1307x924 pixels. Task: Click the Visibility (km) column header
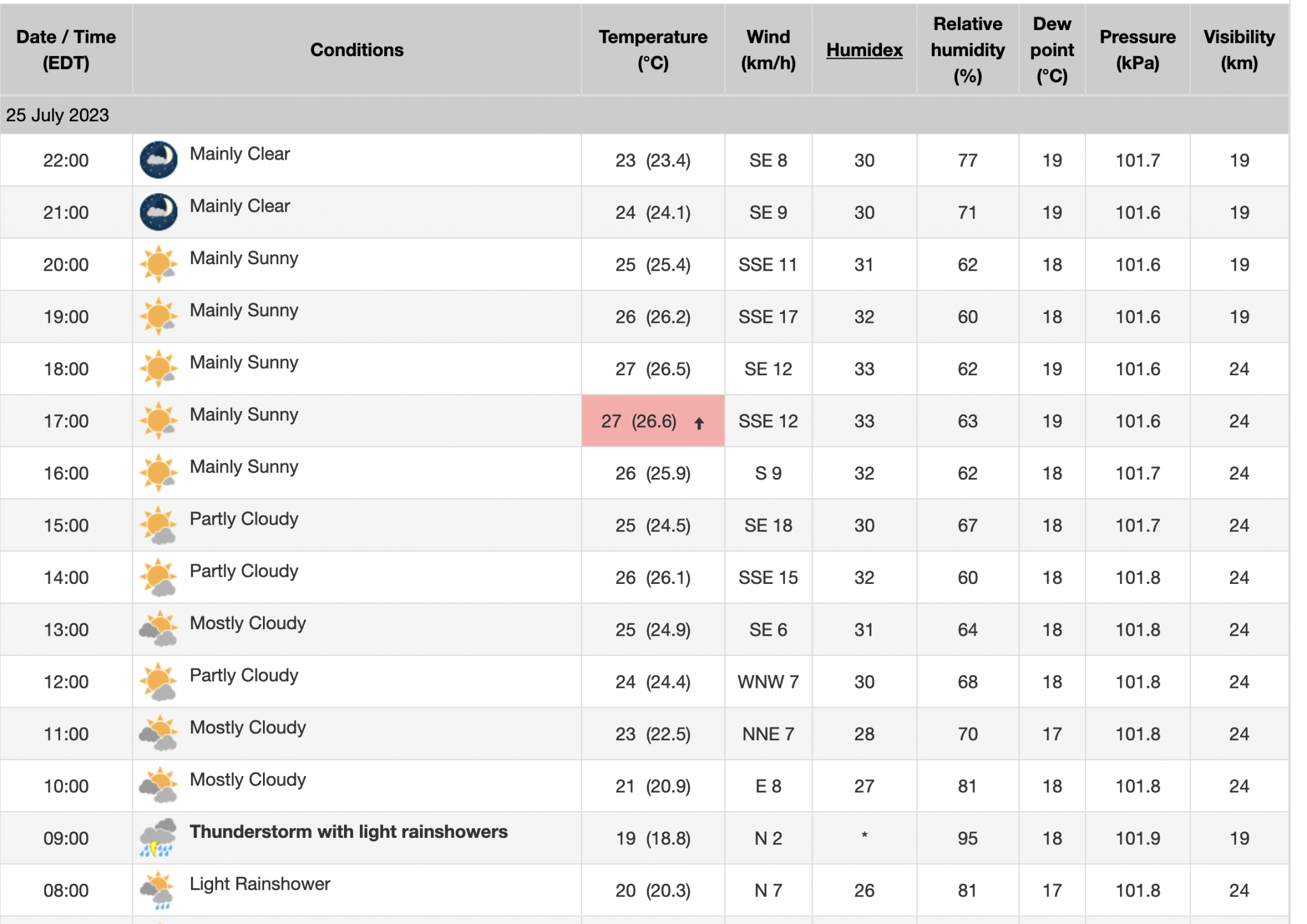[1239, 50]
